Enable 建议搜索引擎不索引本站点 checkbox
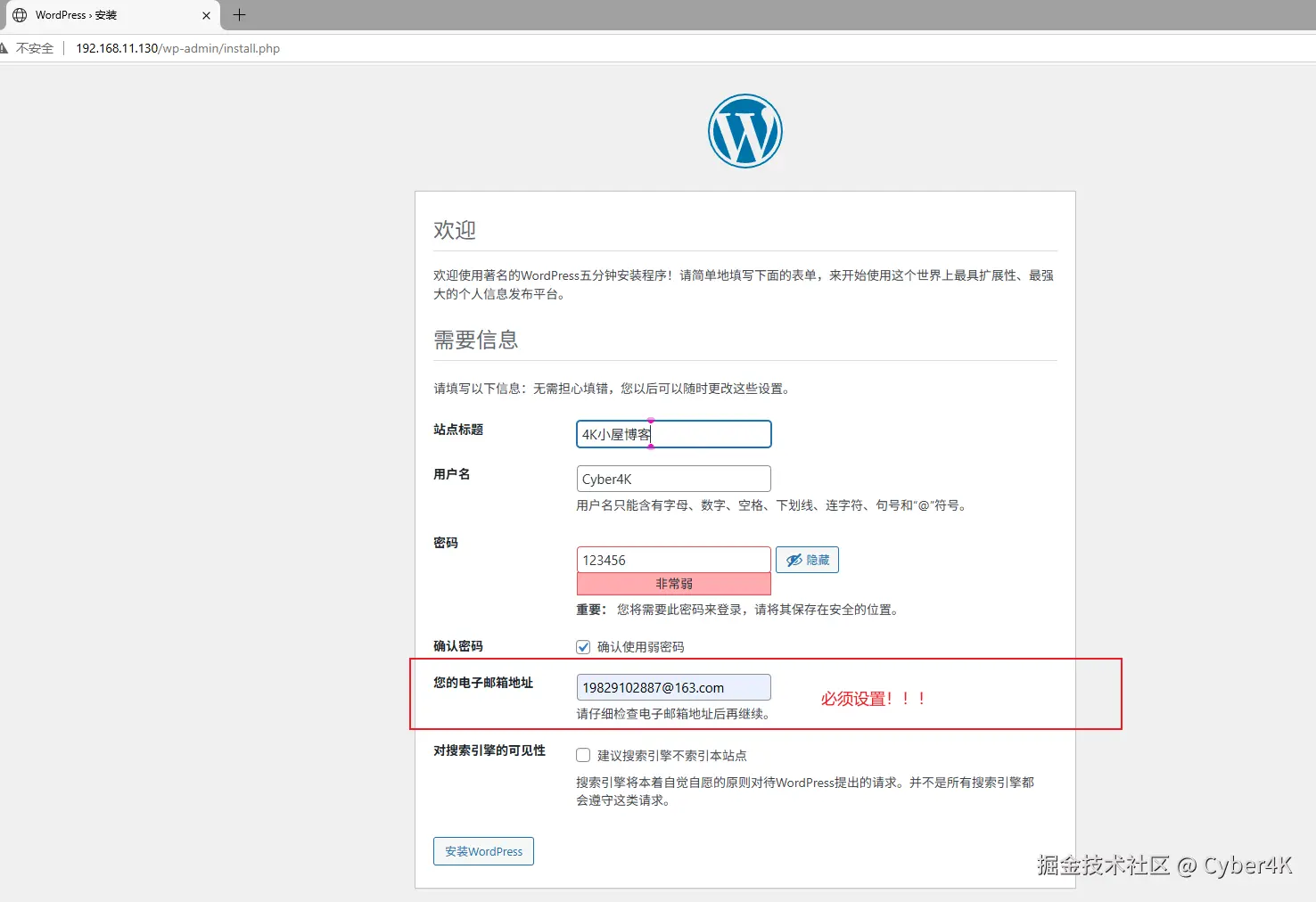Screen dimensions: 1316x902 point(583,755)
